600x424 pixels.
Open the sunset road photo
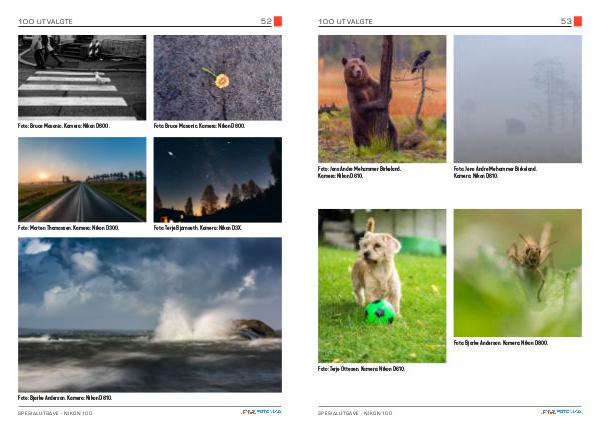tap(82, 179)
